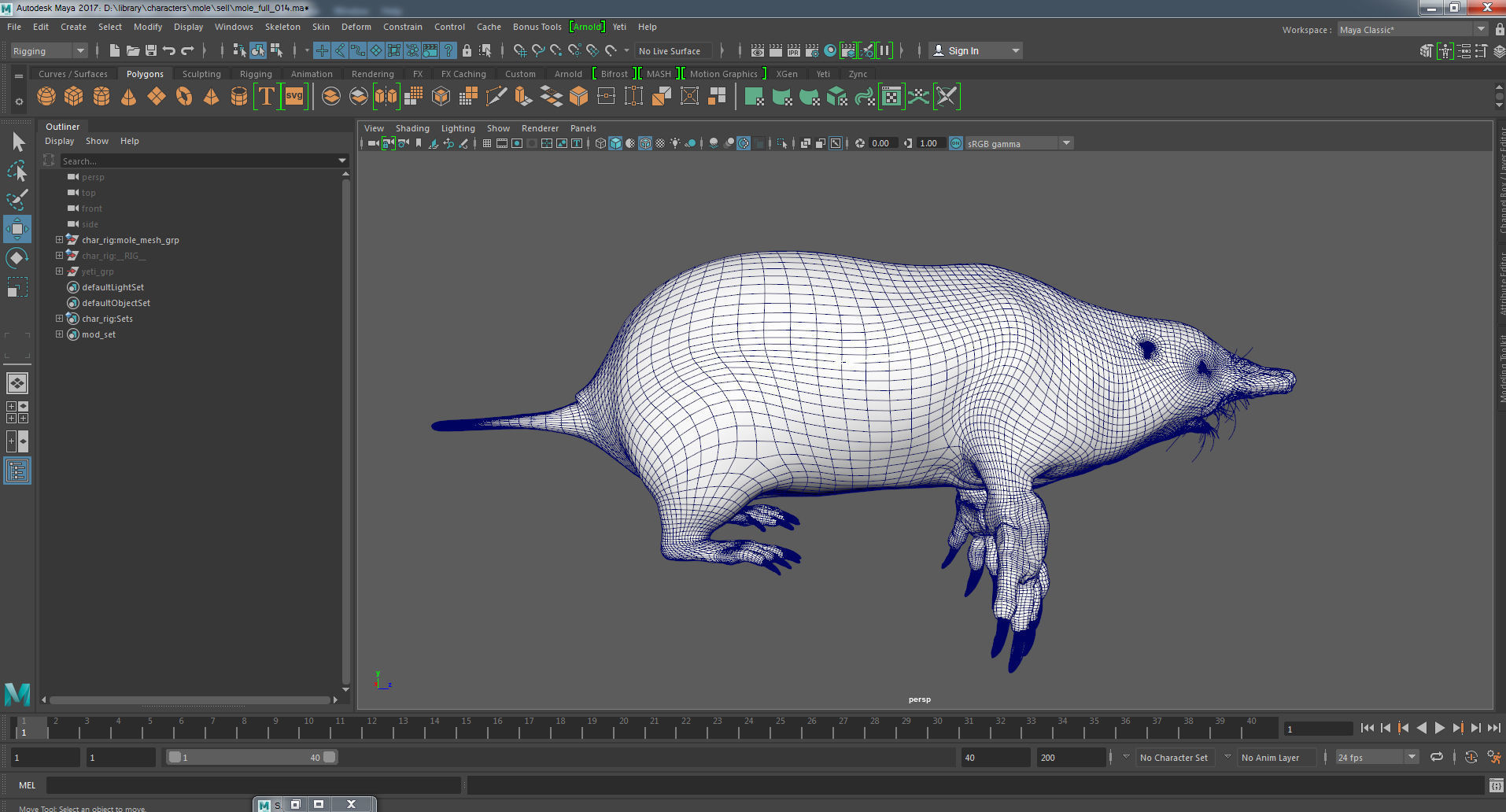Expand mod_set in Outliner
This screenshot has height=812, width=1506.
click(x=59, y=334)
